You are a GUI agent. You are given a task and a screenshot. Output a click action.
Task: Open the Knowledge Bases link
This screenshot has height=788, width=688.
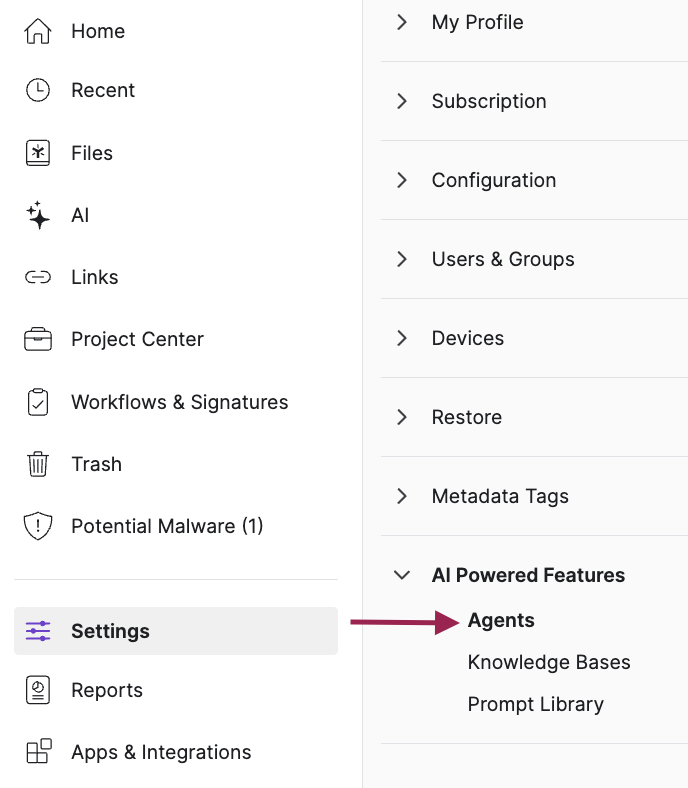pyautogui.click(x=549, y=662)
